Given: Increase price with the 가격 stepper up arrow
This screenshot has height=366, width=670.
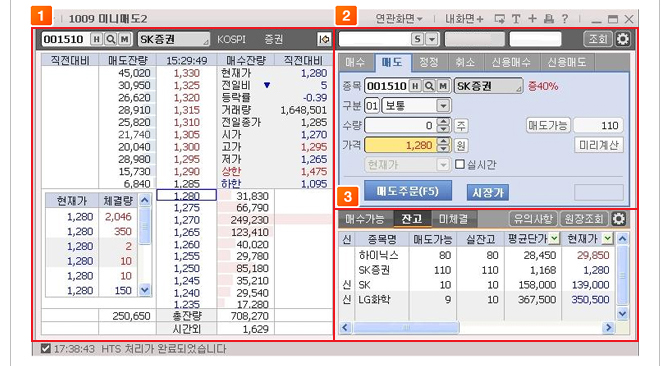Looking at the screenshot, I should coord(444,141).
